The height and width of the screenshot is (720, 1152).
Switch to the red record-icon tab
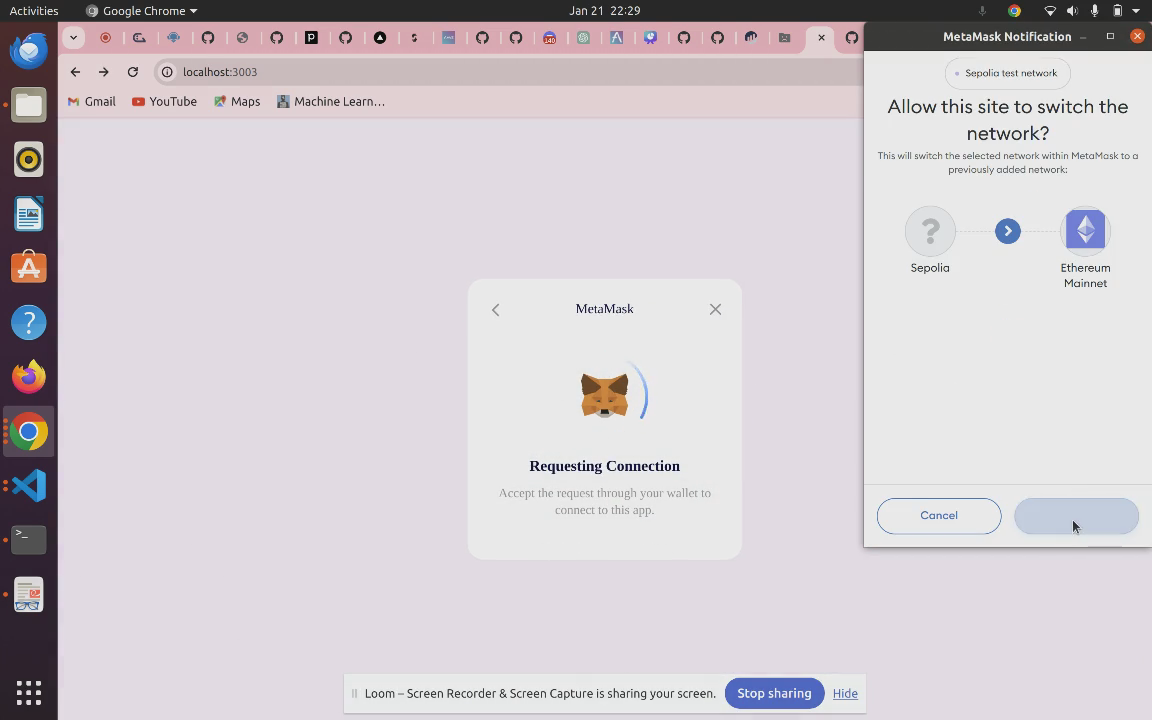[x=106, y=37]
